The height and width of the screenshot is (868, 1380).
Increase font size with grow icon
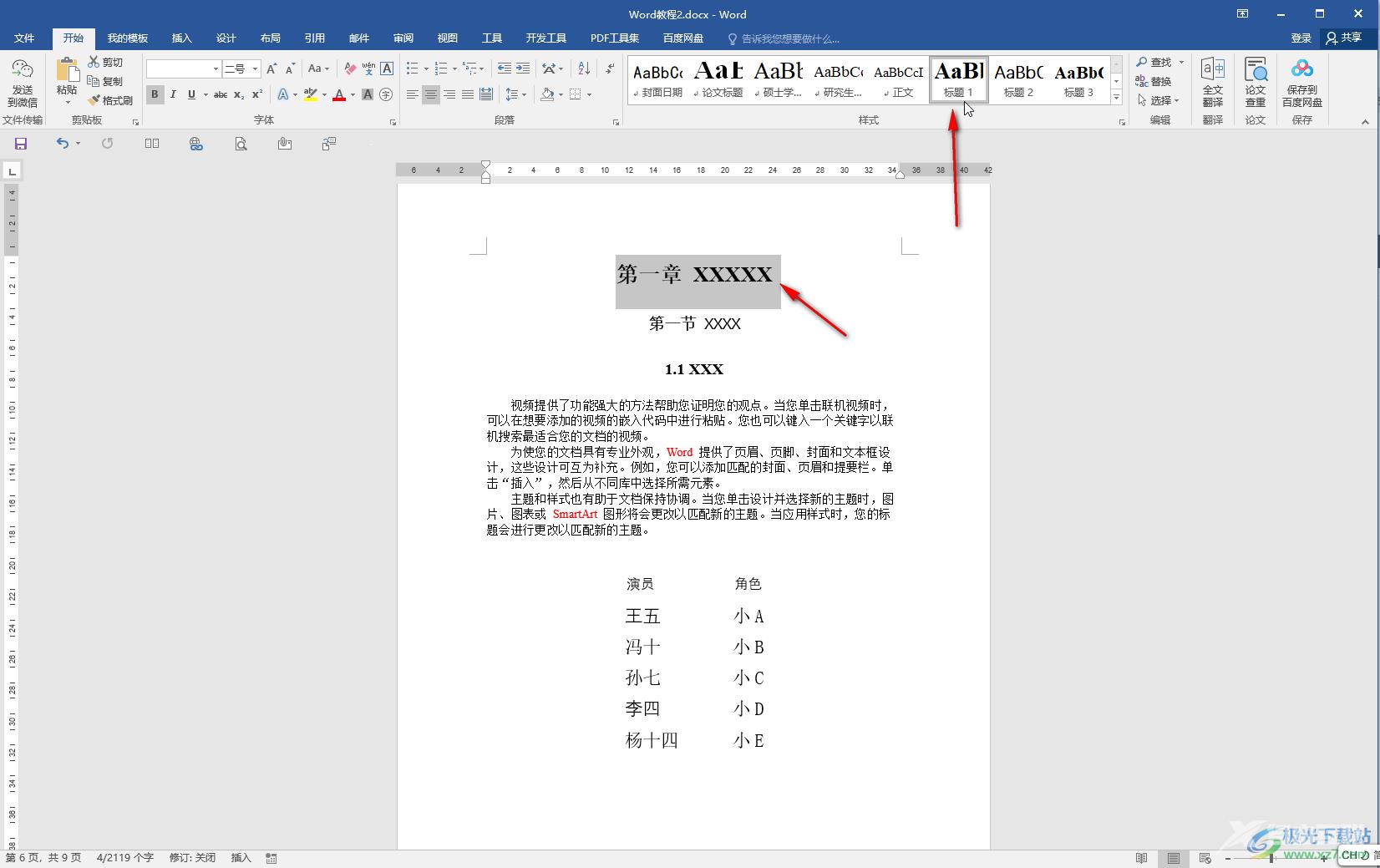click(x=271, y=69)
